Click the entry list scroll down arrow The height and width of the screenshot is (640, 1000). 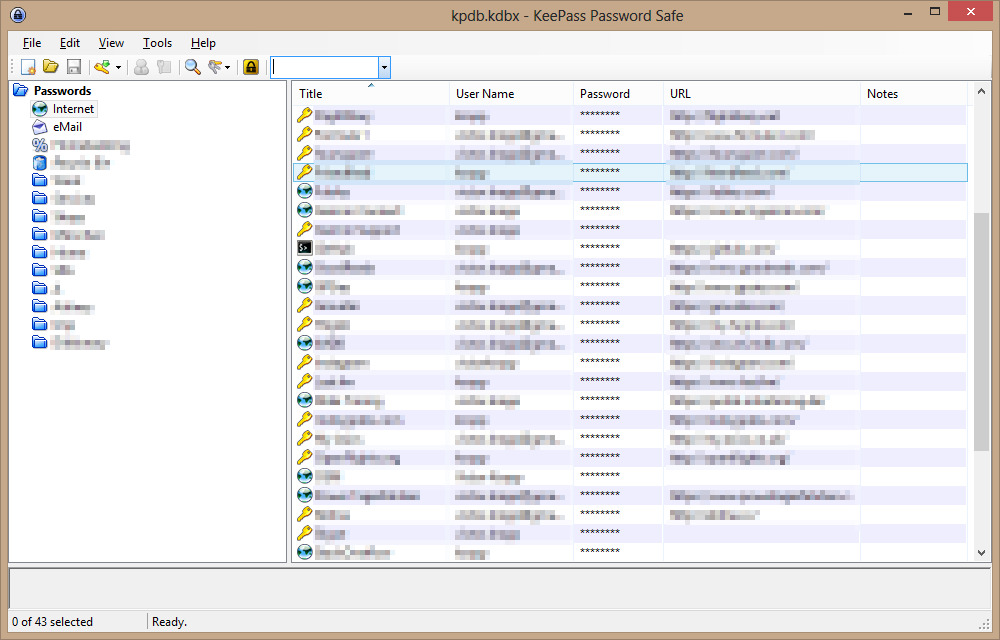point(982,552)
